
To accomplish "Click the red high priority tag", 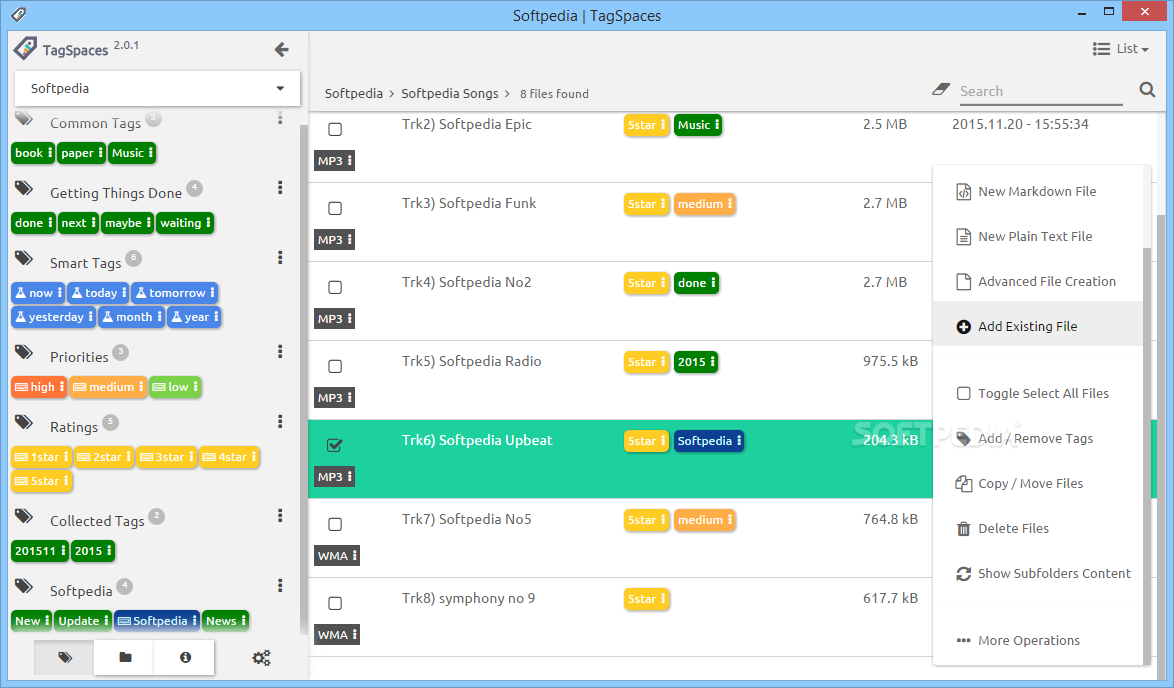I will (x=39, y=387).
